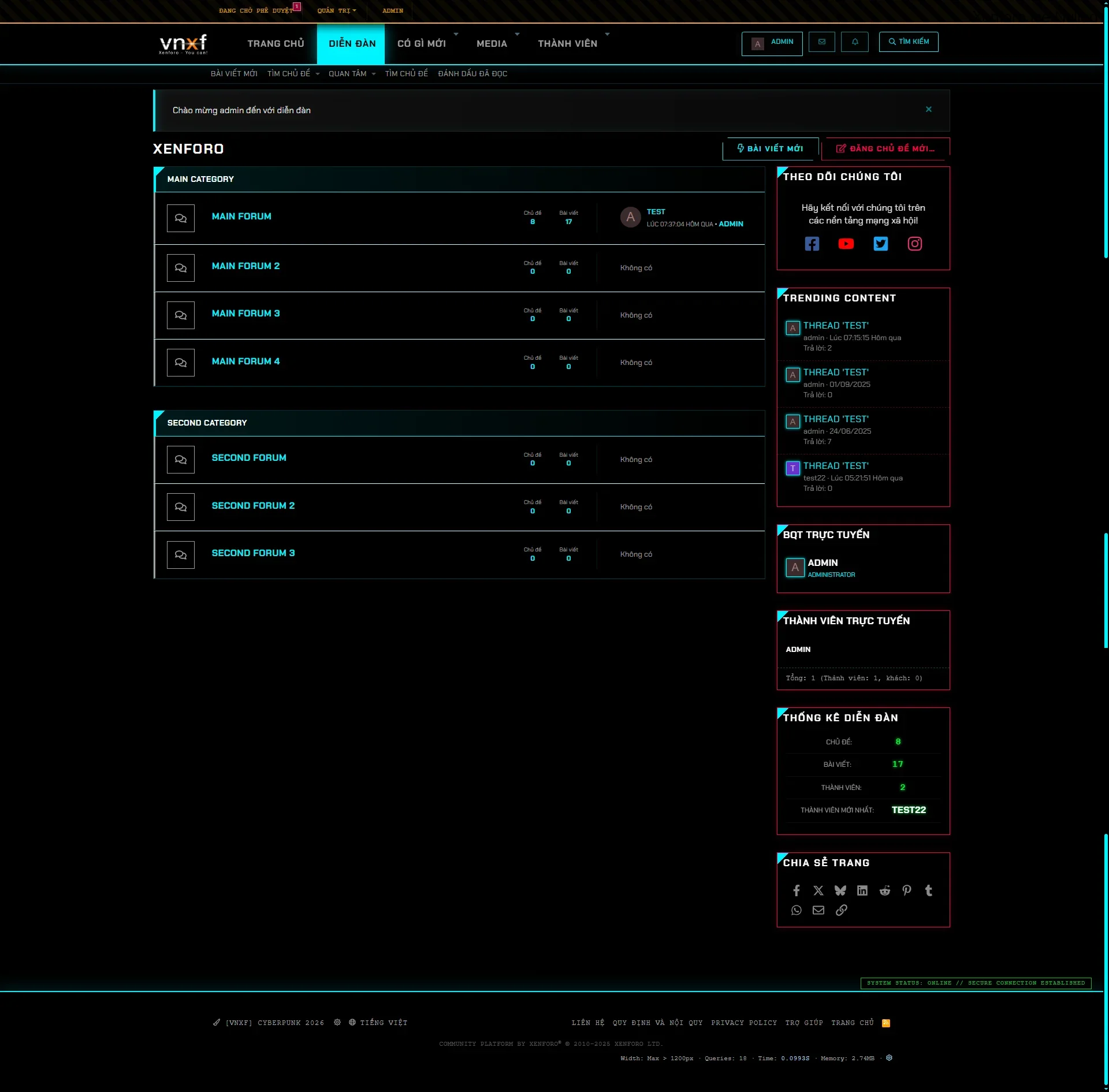Image resolution: width=1109 pixels, height=1092 pixels.
Task: Expand the TÌM CHỦ ĐỀ dropdown
Action: (292, 73)
